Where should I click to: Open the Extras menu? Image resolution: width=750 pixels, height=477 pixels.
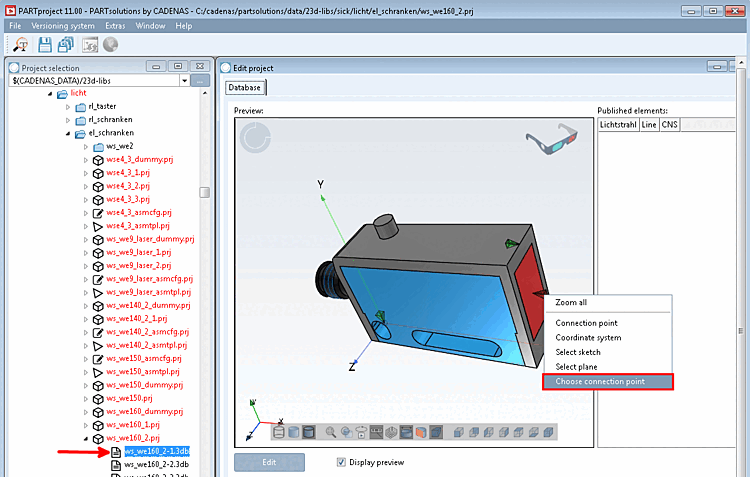point(115,26)
